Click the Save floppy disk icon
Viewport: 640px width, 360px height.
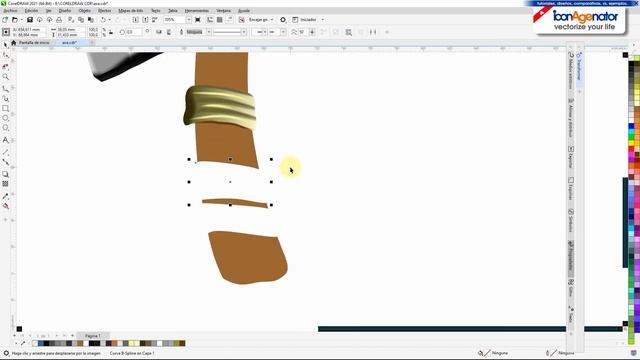point(30,20)
